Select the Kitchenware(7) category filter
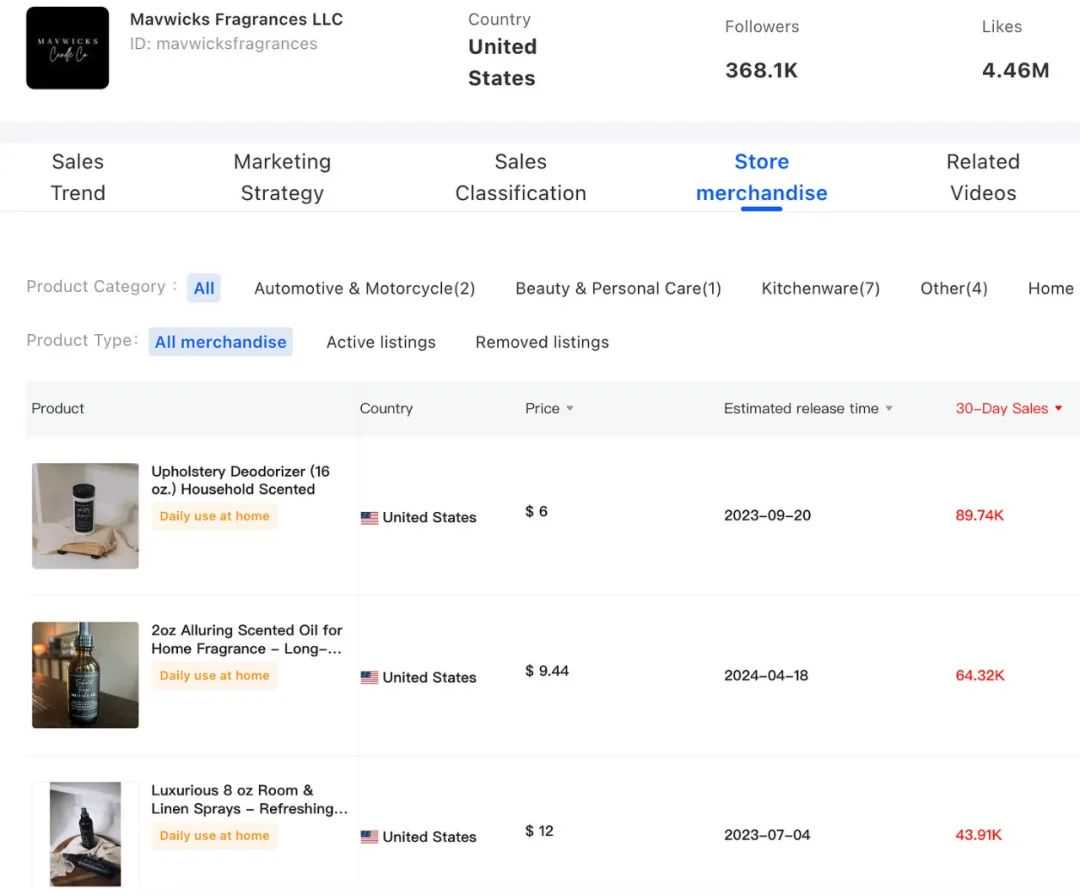The image size is (1080, 895). click(820, 288)
